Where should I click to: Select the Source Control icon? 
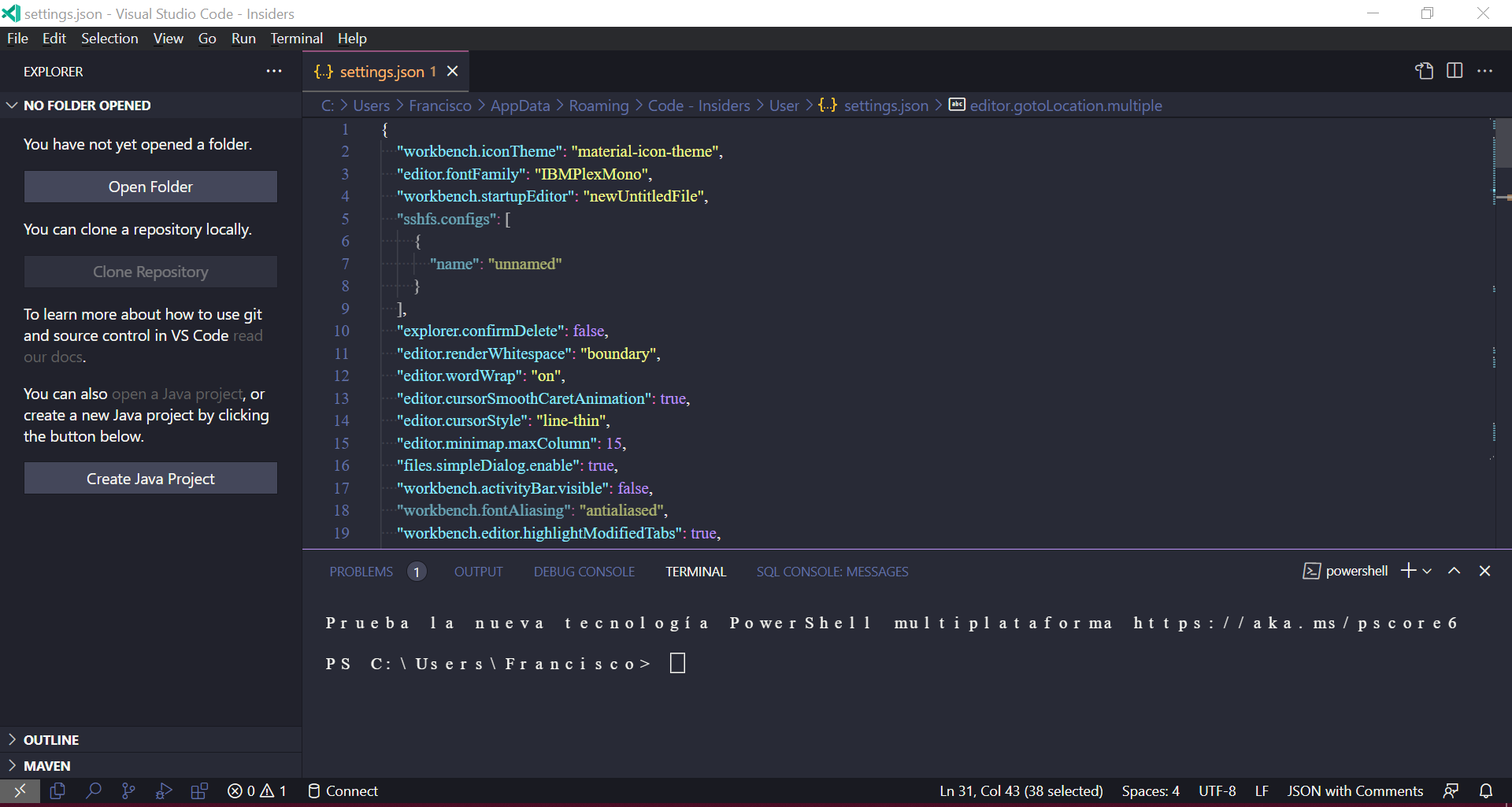(x=128, y=791)
